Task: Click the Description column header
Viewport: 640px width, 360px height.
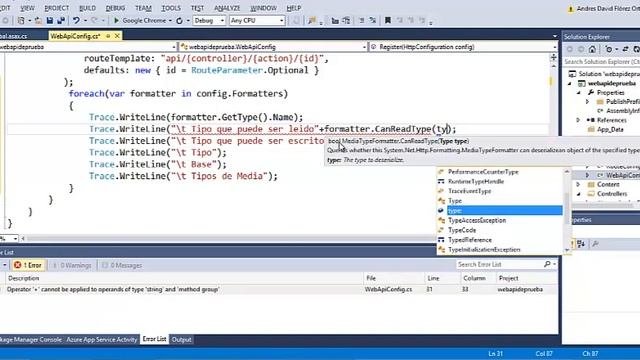Action: point(184,278)
